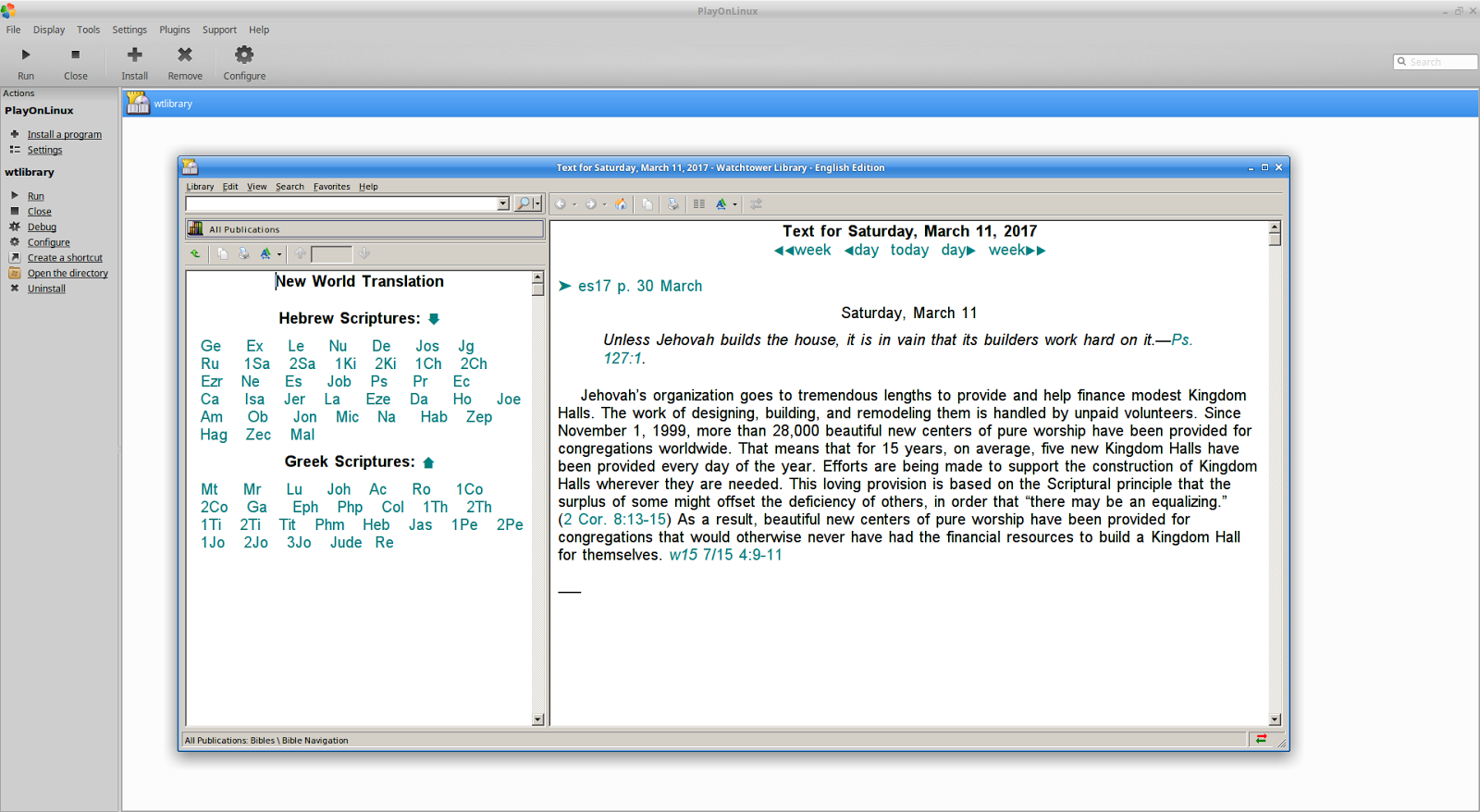This screenshot has width=1480, height=812.
Task: Click the document pane scrollbar down arrow
Action: [1275, 720]
